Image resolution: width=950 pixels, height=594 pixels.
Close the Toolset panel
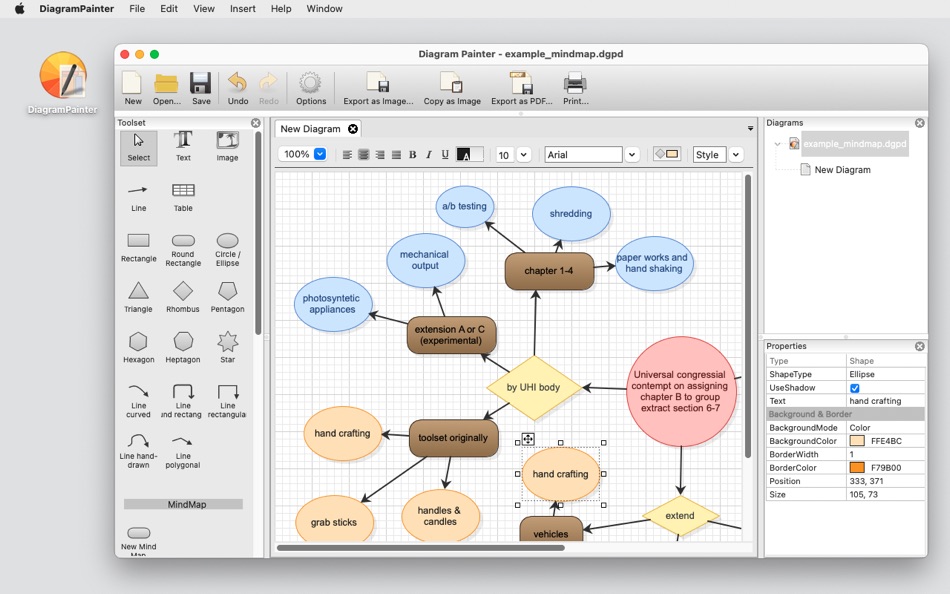tap(256, 123)
